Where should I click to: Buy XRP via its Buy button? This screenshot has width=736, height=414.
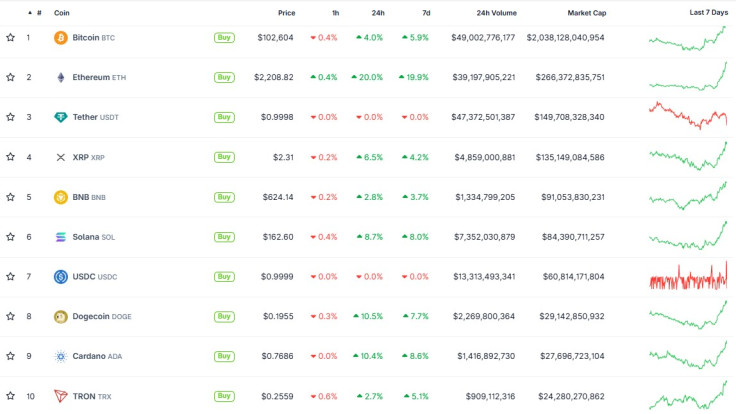(x=224, y=157)
